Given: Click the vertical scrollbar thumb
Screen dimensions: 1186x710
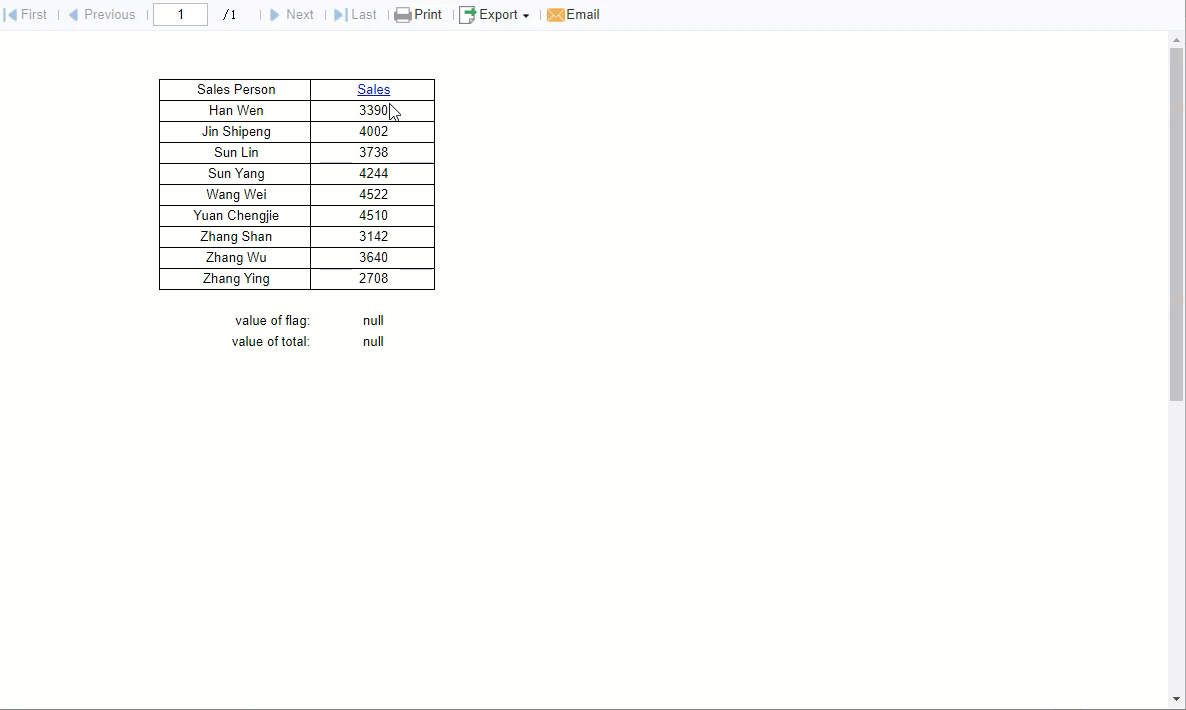Looking at the screenshot, I should (1176, 224).
